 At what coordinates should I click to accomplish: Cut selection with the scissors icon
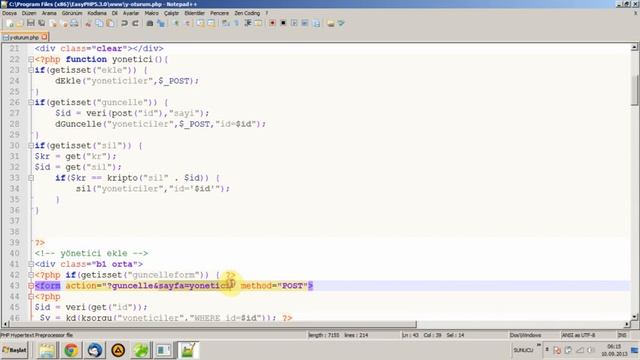pyautogui.click(x=88, y=23)
